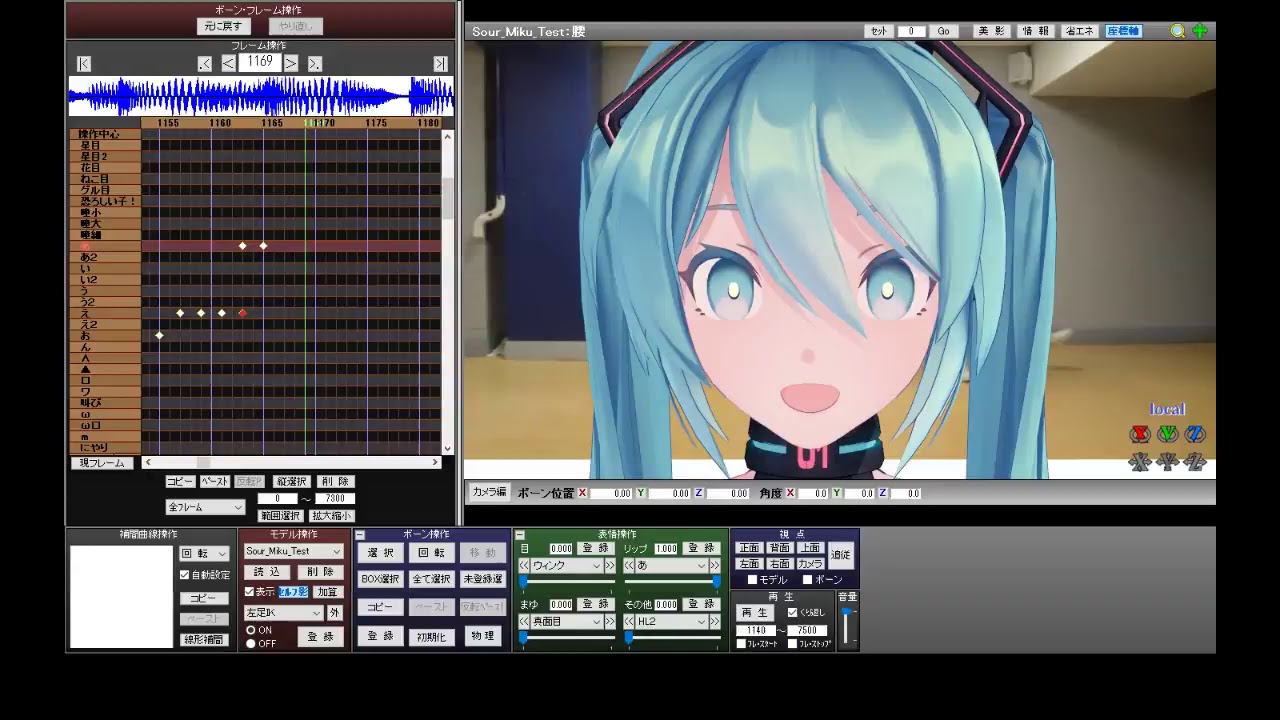The height and width of the screenshot is (720, 1280).
Task: Previous eye morph with << next to ウィンク
Action: (x=524, y=566)
